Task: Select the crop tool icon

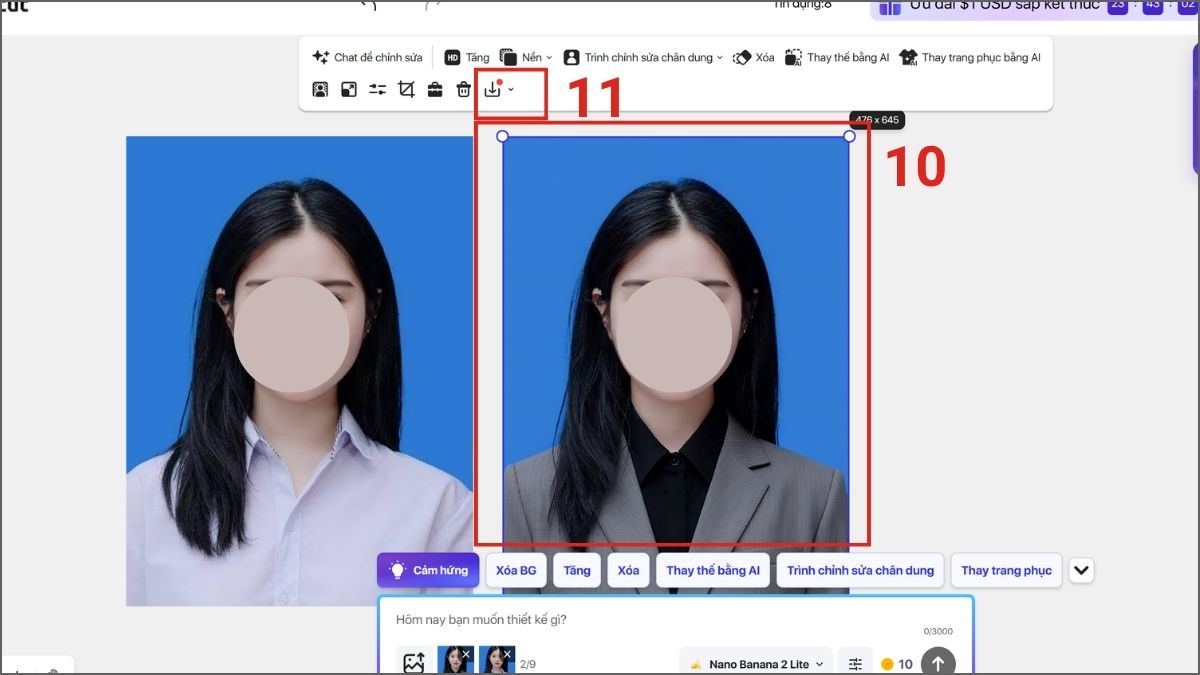Action: pyautogui.click(x=406, y=90)
